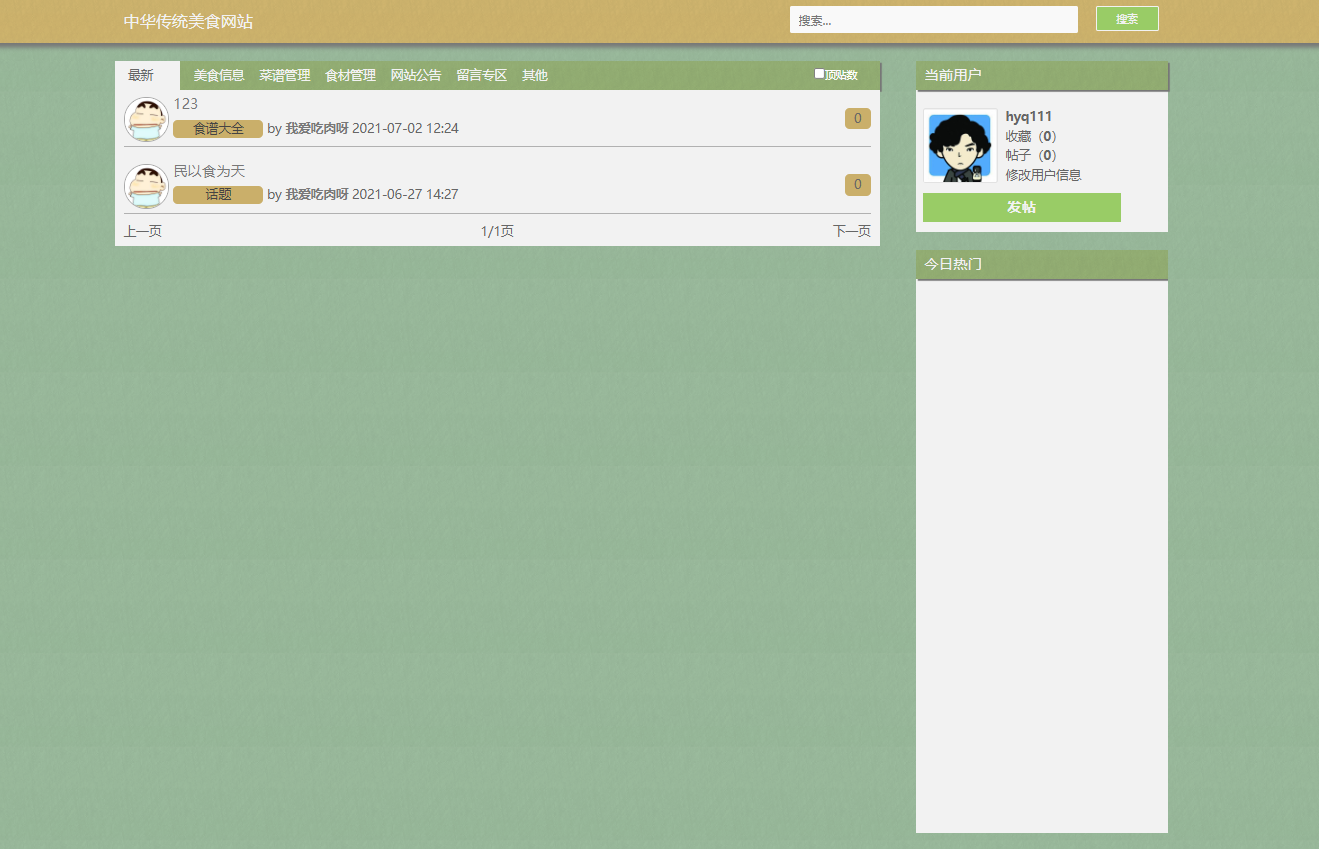Click the 话题 category tag
This screenshot has width=1319, height=849.
click(218, 195)
